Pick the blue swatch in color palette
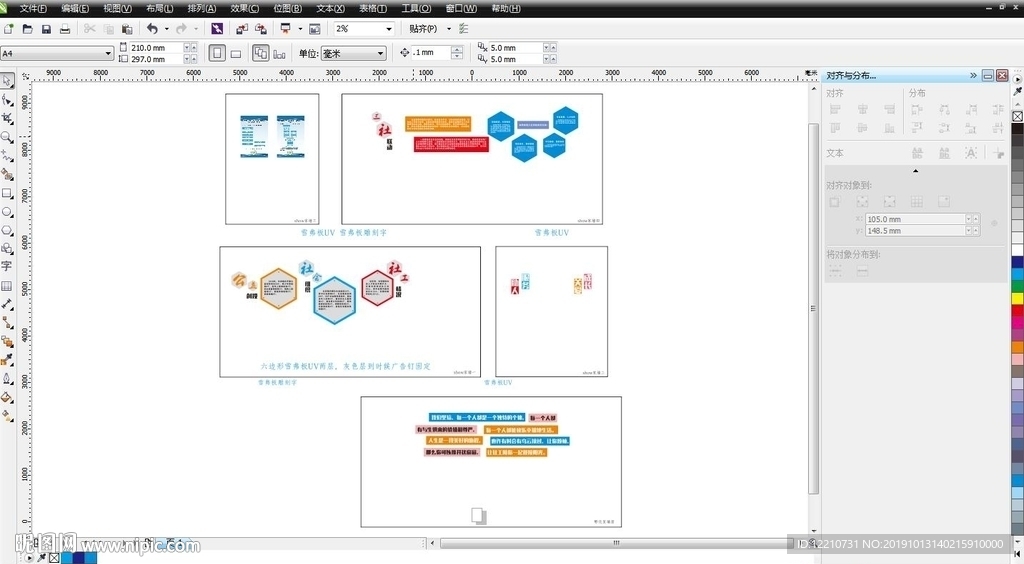The height and width of the screenshot is (564, 1024). coord(1017,273)
